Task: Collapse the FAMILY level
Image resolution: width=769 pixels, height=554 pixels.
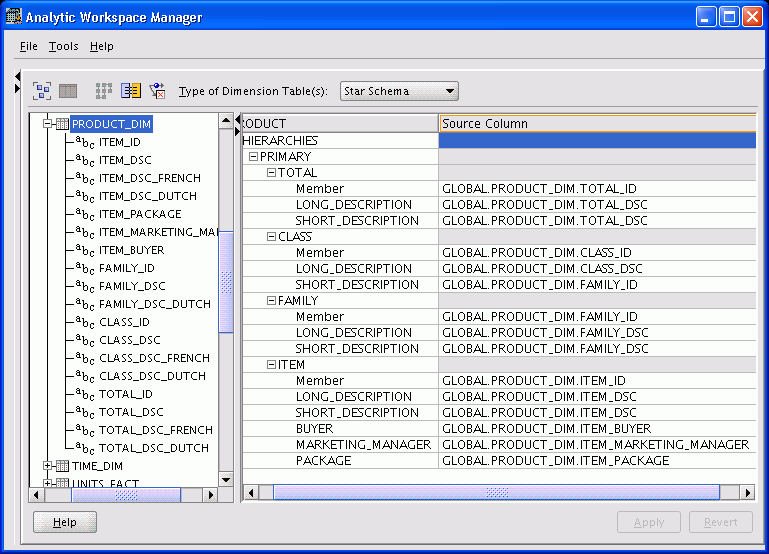Action: click(x=271, y=301)
